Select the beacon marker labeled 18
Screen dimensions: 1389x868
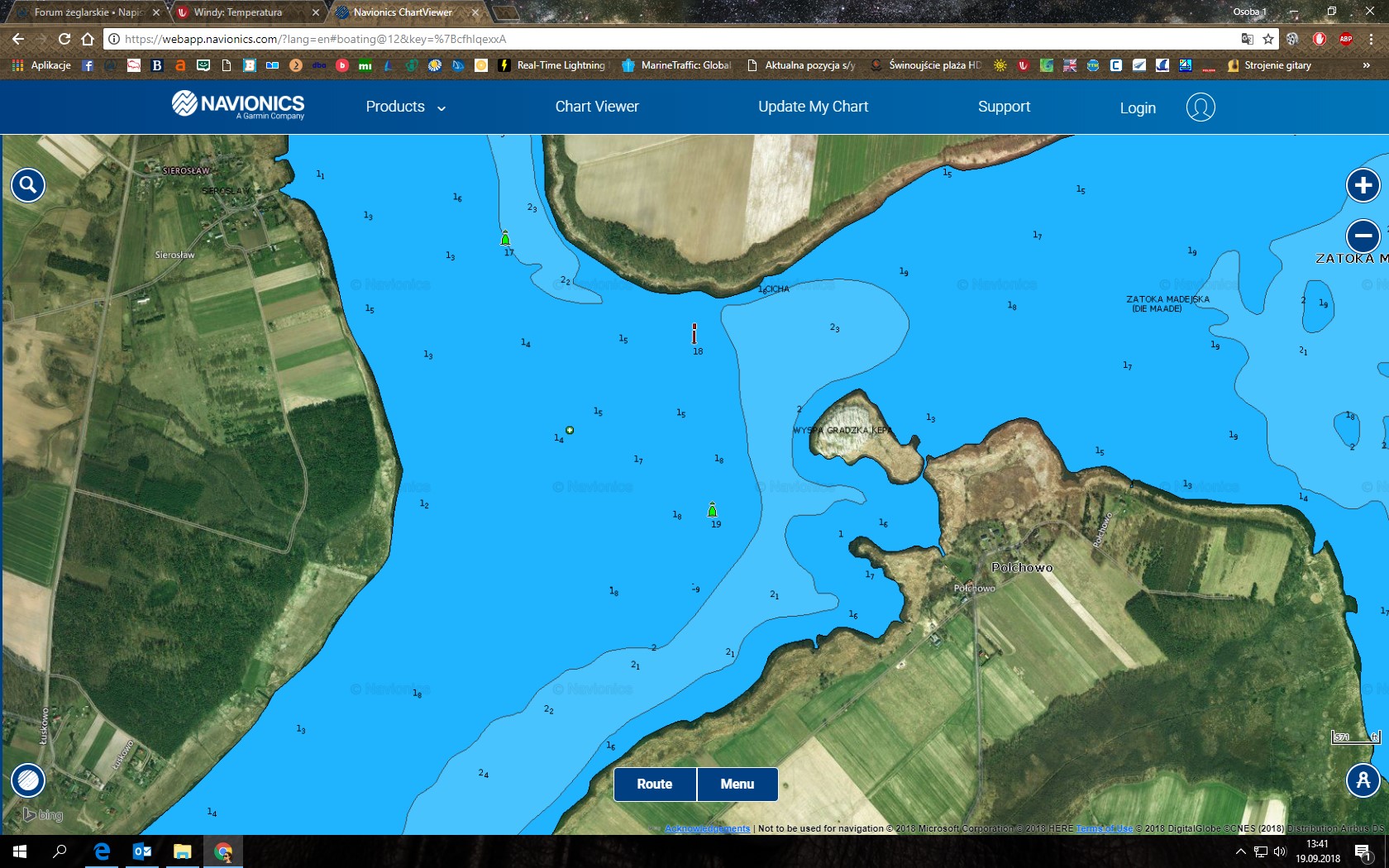(694, 333)
